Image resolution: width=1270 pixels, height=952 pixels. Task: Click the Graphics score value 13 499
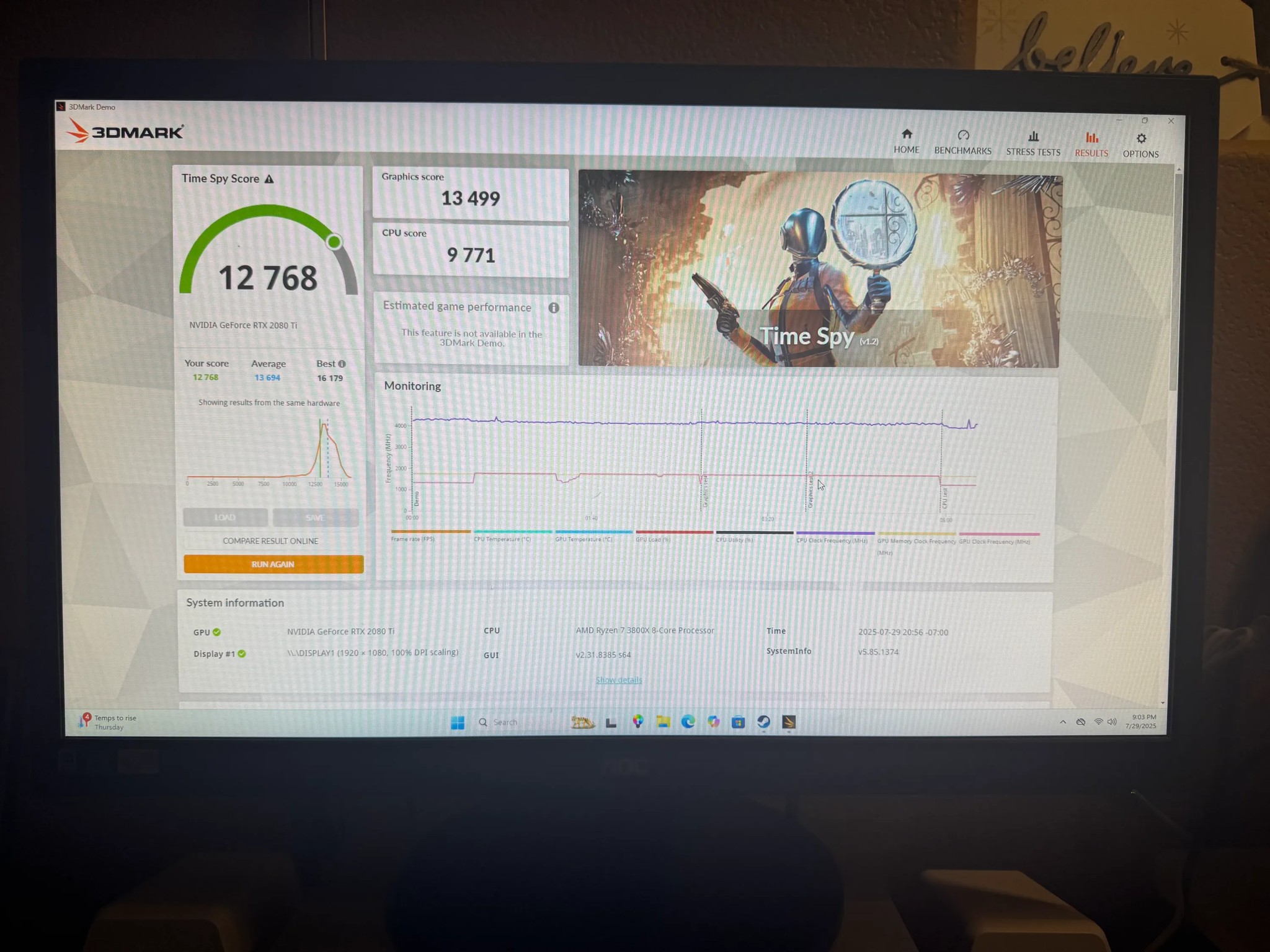[470, 198]
